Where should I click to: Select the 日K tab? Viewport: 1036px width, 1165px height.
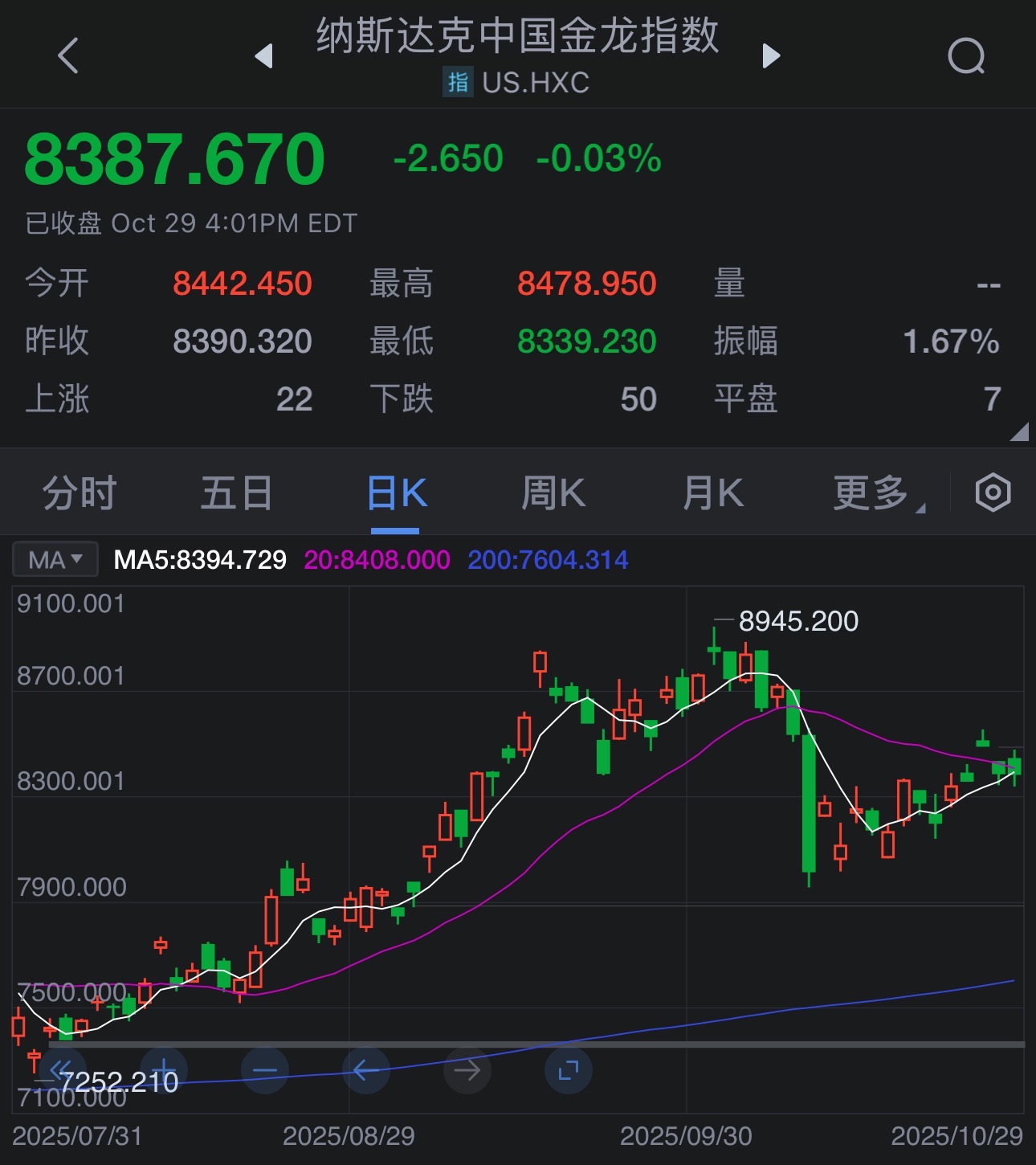[x=396, y=493]
